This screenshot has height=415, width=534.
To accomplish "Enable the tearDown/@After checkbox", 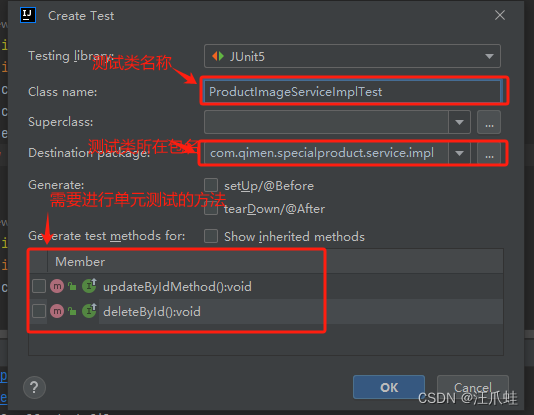I will pyautogui.click(x=211, y=209).
